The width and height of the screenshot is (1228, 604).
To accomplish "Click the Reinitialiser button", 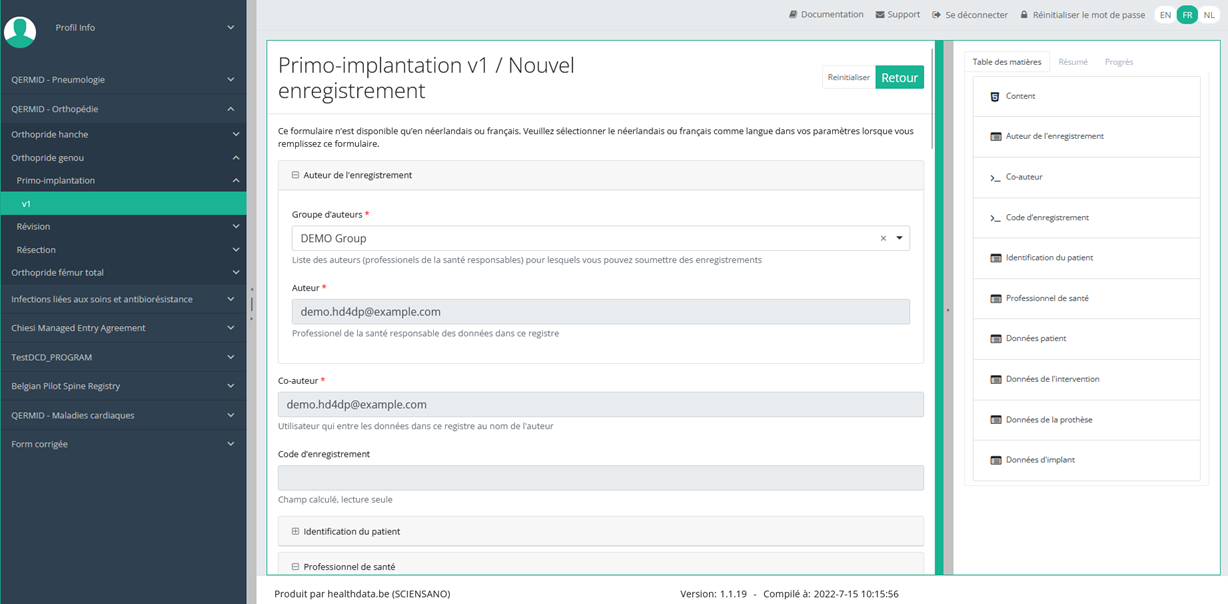I will [x=848, y=78].
